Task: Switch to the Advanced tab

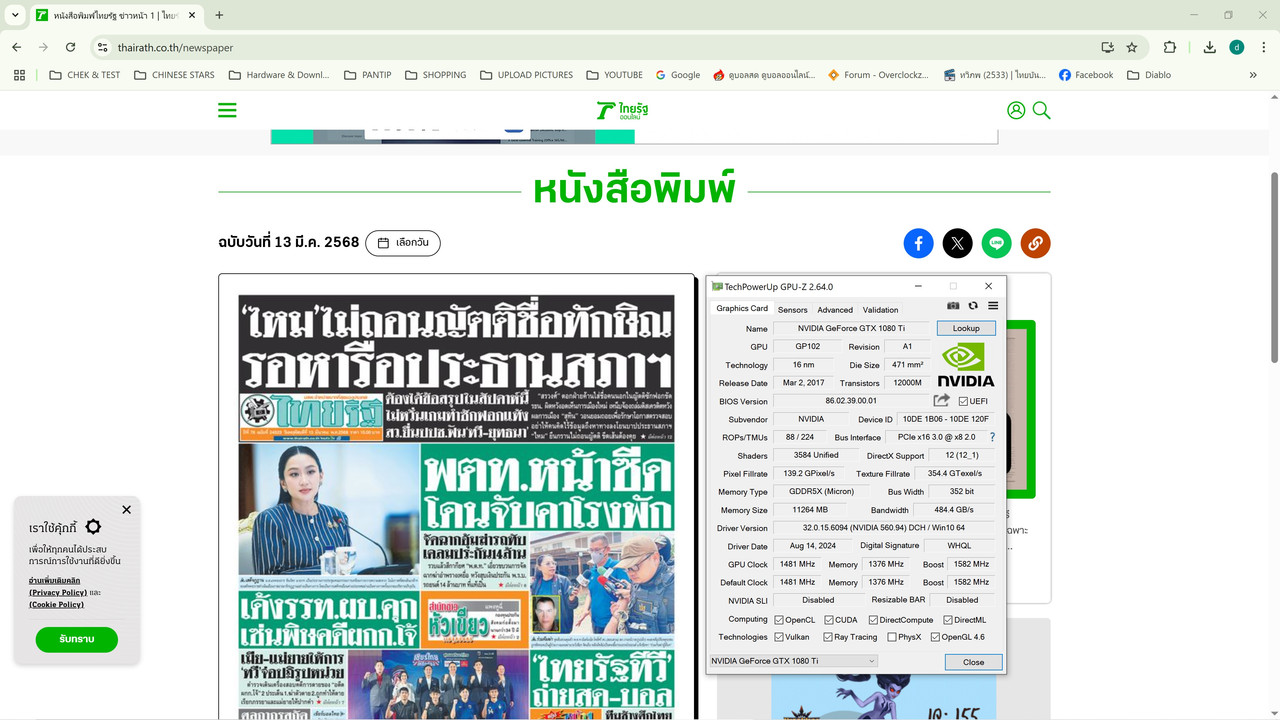Action: pyautogui.click(x=835, y=310)
